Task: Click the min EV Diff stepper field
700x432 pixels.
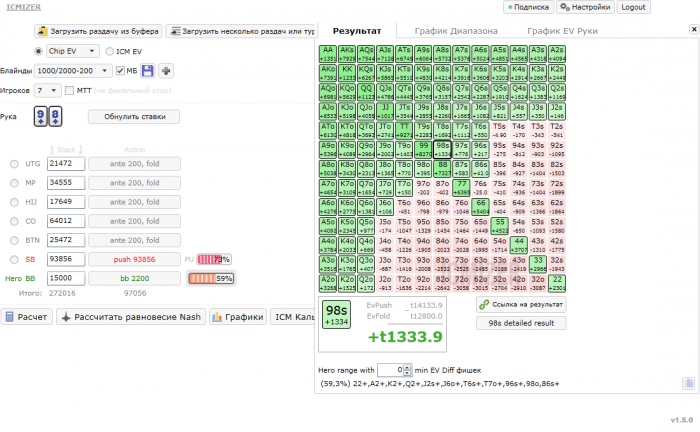Action: point(394,370)
